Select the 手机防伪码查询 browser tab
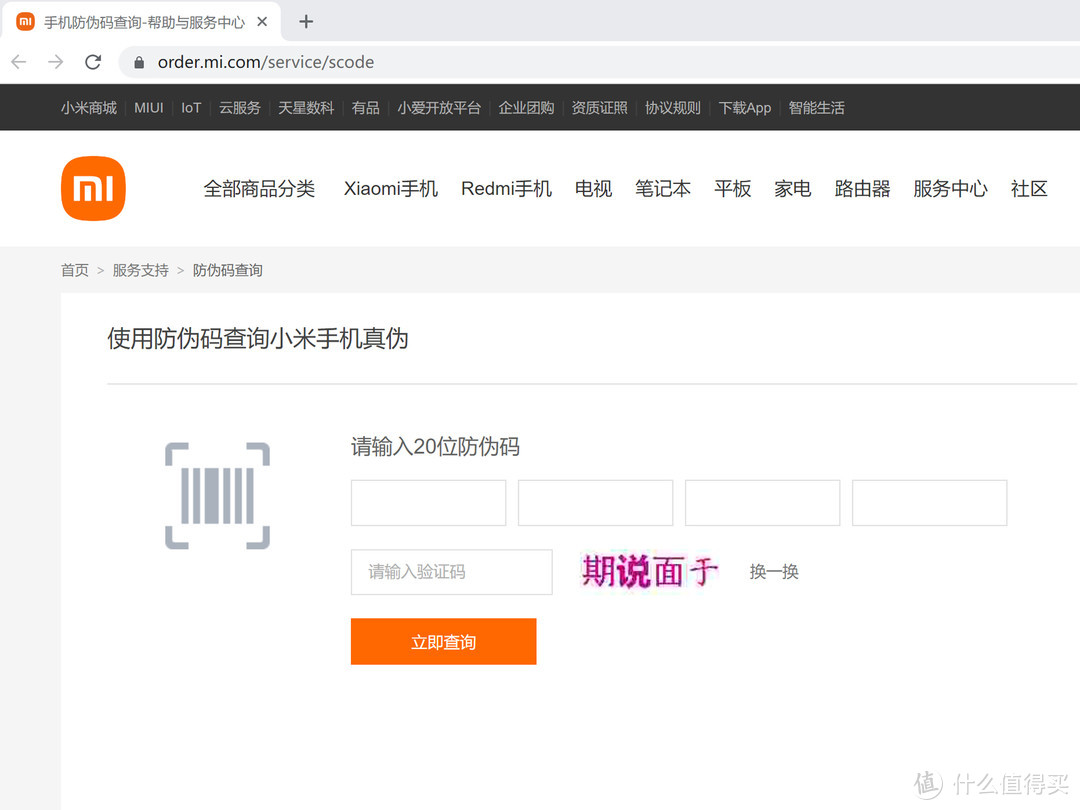 click(141, 22)
